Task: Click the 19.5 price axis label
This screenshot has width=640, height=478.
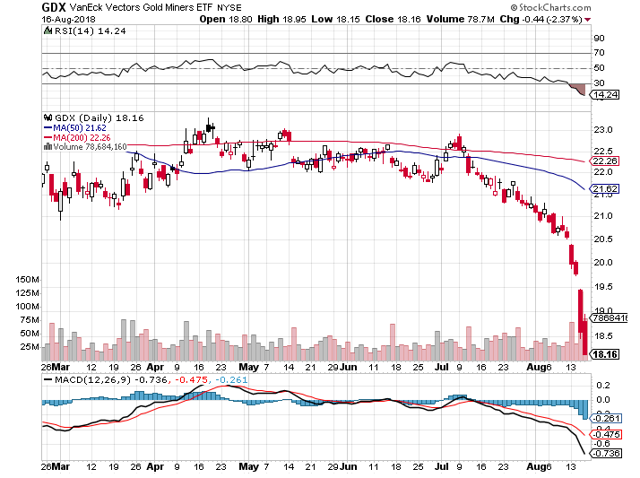Action: [603, 287]
